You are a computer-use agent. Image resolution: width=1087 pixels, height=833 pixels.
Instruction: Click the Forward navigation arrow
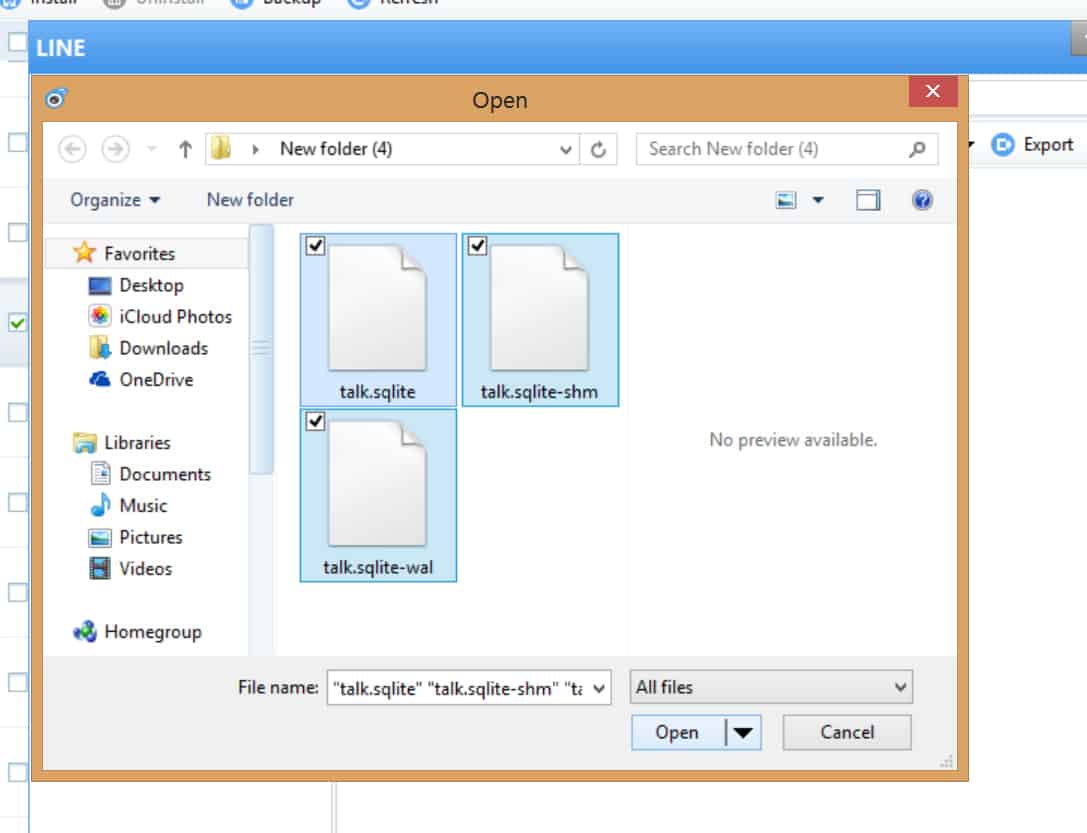(x=115, y=149)
